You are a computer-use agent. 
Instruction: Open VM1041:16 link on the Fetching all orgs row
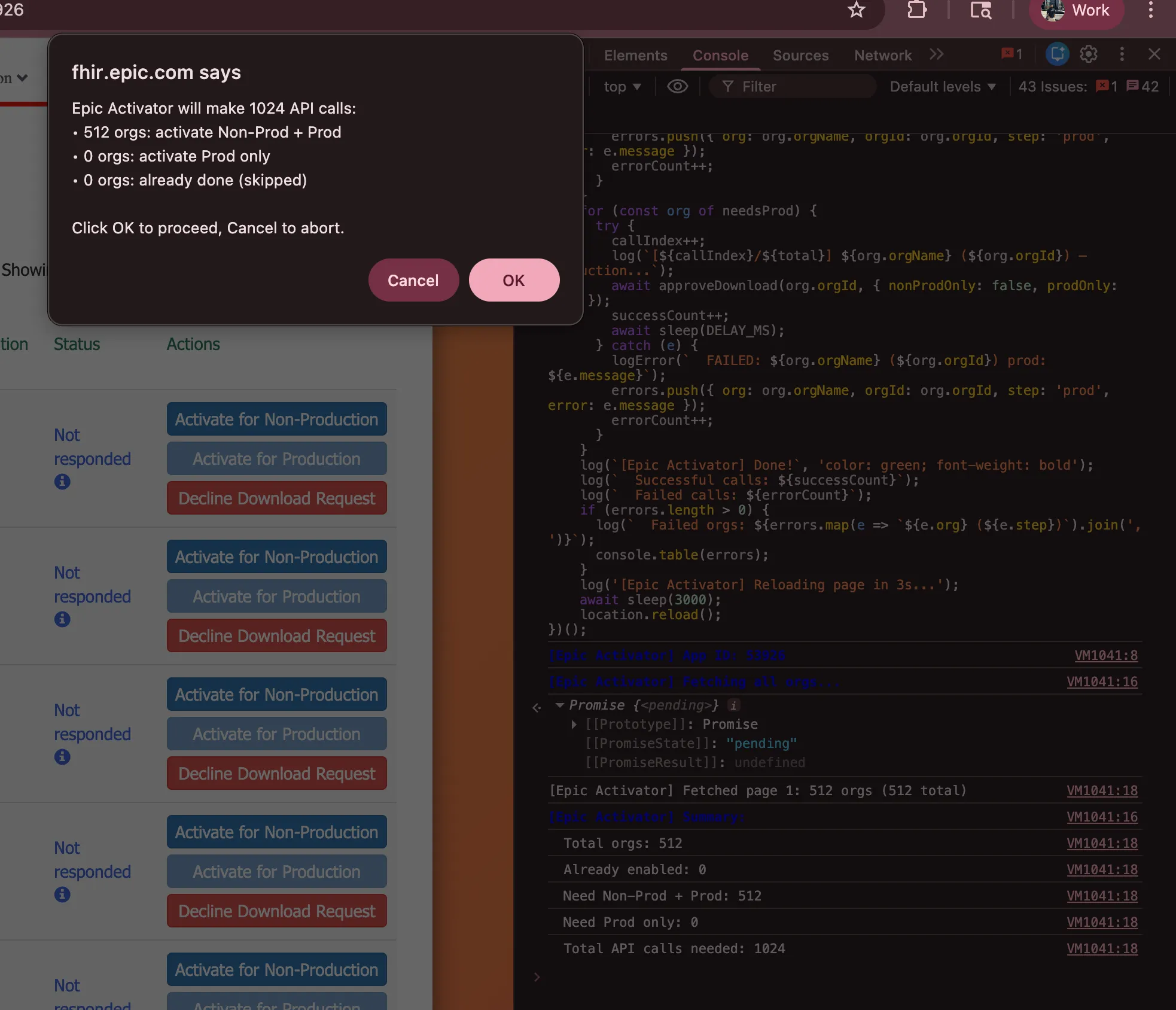point(1102,682)
